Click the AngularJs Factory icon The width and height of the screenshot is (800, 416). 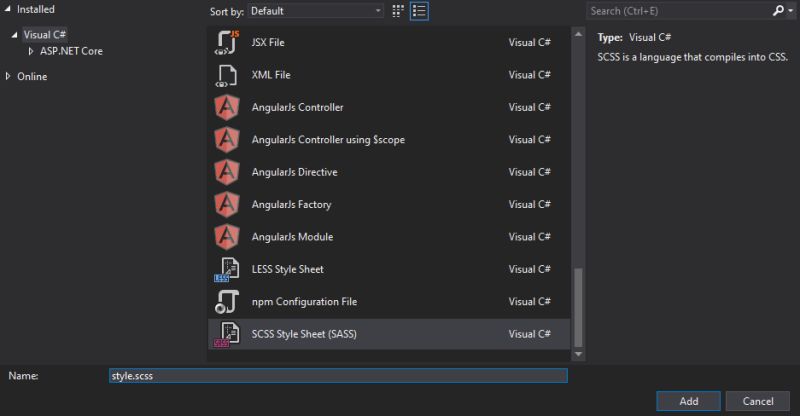[x=227, y=204]
